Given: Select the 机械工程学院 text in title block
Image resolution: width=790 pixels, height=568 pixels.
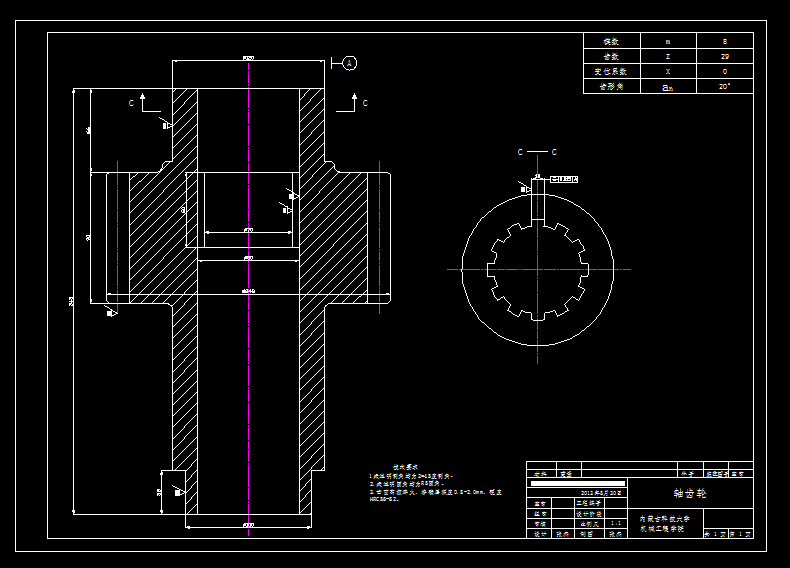Looking at the screenshot, I should tap(662, 529).
